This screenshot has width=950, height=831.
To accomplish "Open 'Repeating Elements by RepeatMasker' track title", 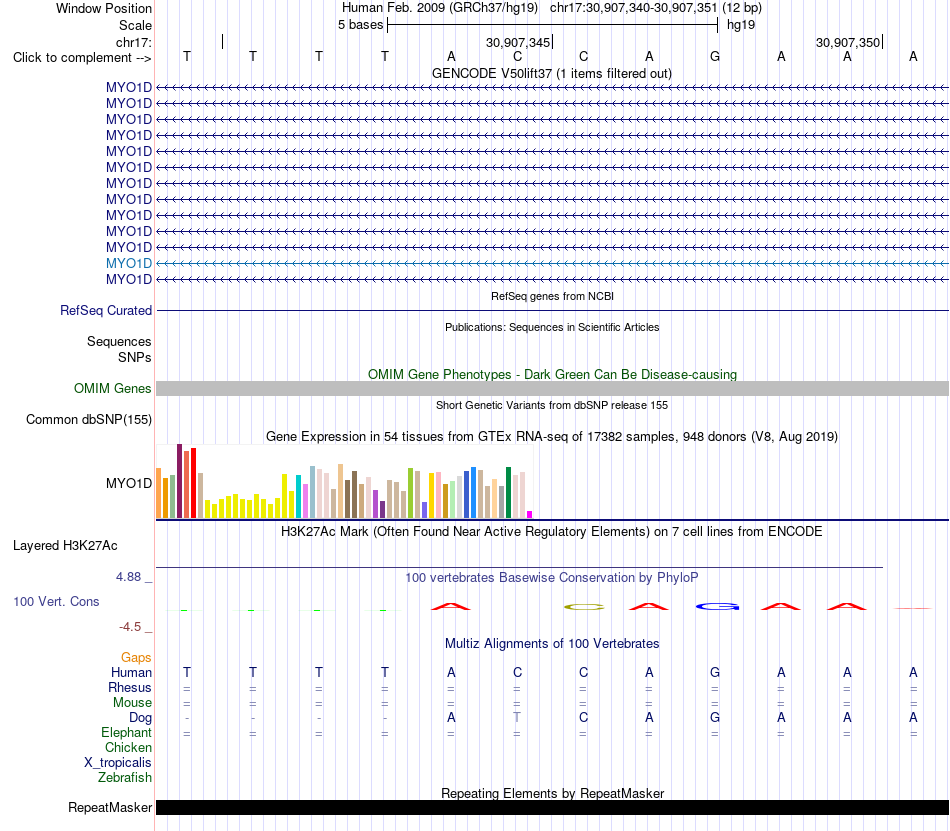I will pyautogui.click(x=552, y=793).
